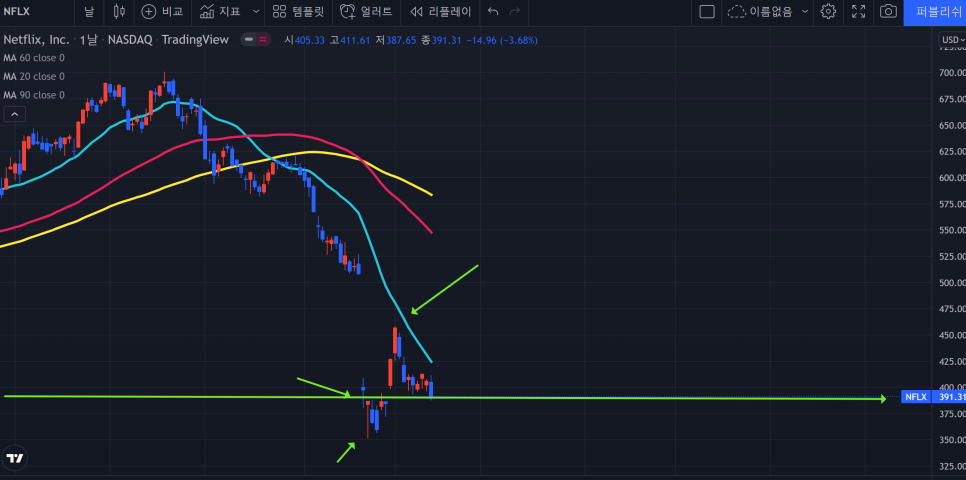This screenshot has height=480, width=966.
Task: Click the 405.33 open price value
Action: (309, 40)
